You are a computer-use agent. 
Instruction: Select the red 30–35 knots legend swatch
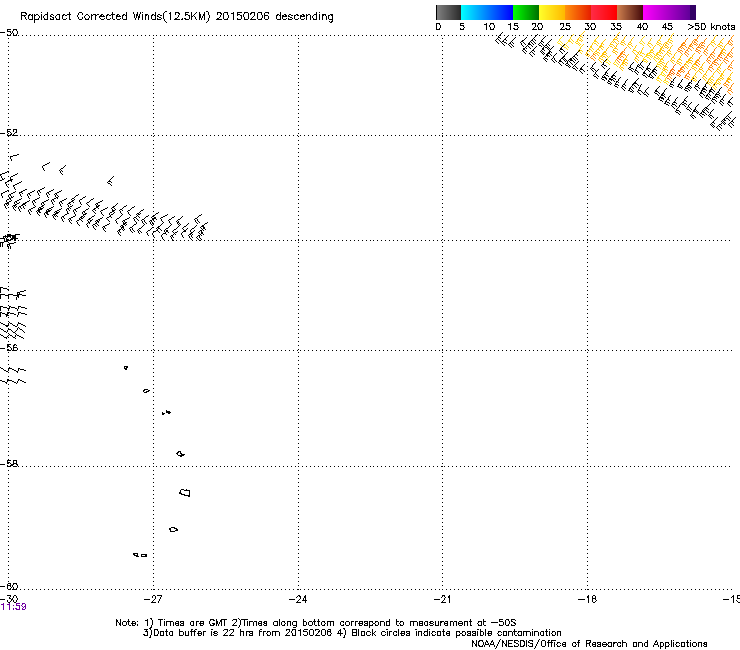[604, 12]
